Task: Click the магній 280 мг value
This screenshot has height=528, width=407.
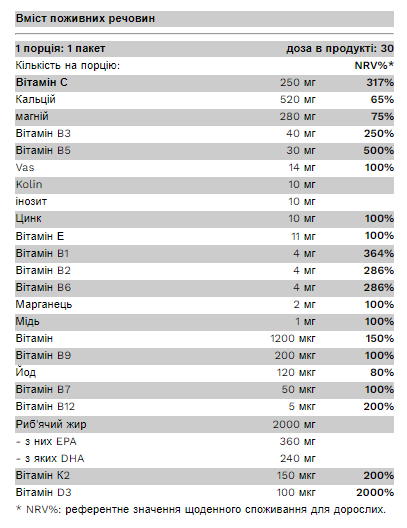Action: pyautogui.click(x=298, y=117)
